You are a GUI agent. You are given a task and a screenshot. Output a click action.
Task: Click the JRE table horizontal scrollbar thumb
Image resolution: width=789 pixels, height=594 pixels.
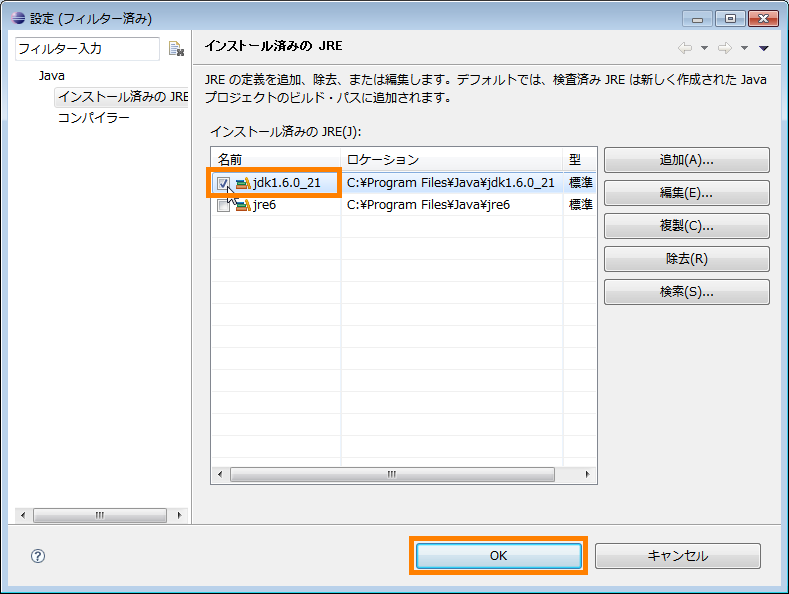pos(392,474)
